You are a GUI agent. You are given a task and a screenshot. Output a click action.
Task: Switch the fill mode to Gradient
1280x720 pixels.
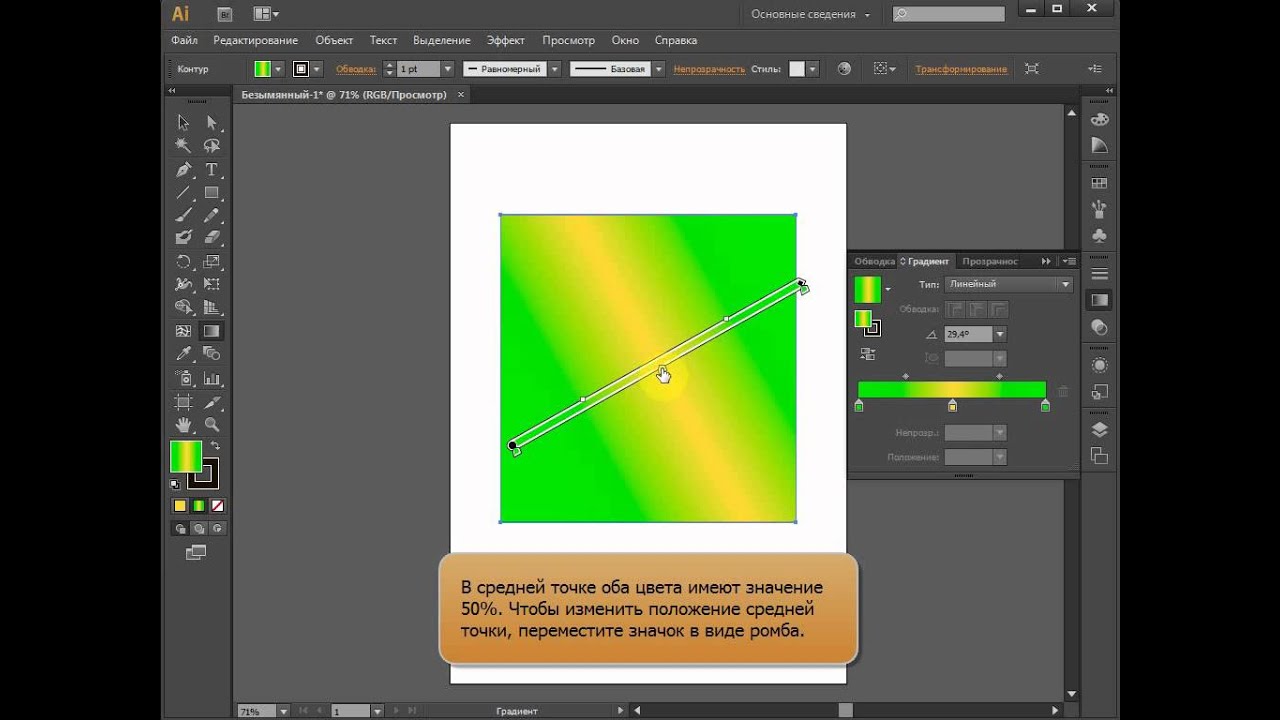pyautogui.click(x=199, y=506)
